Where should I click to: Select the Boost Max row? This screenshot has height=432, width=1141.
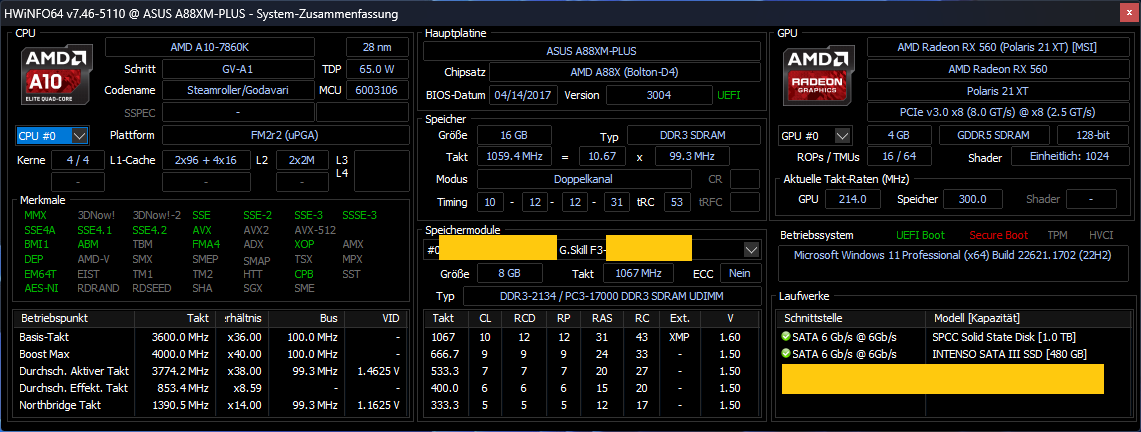point(211,354)
